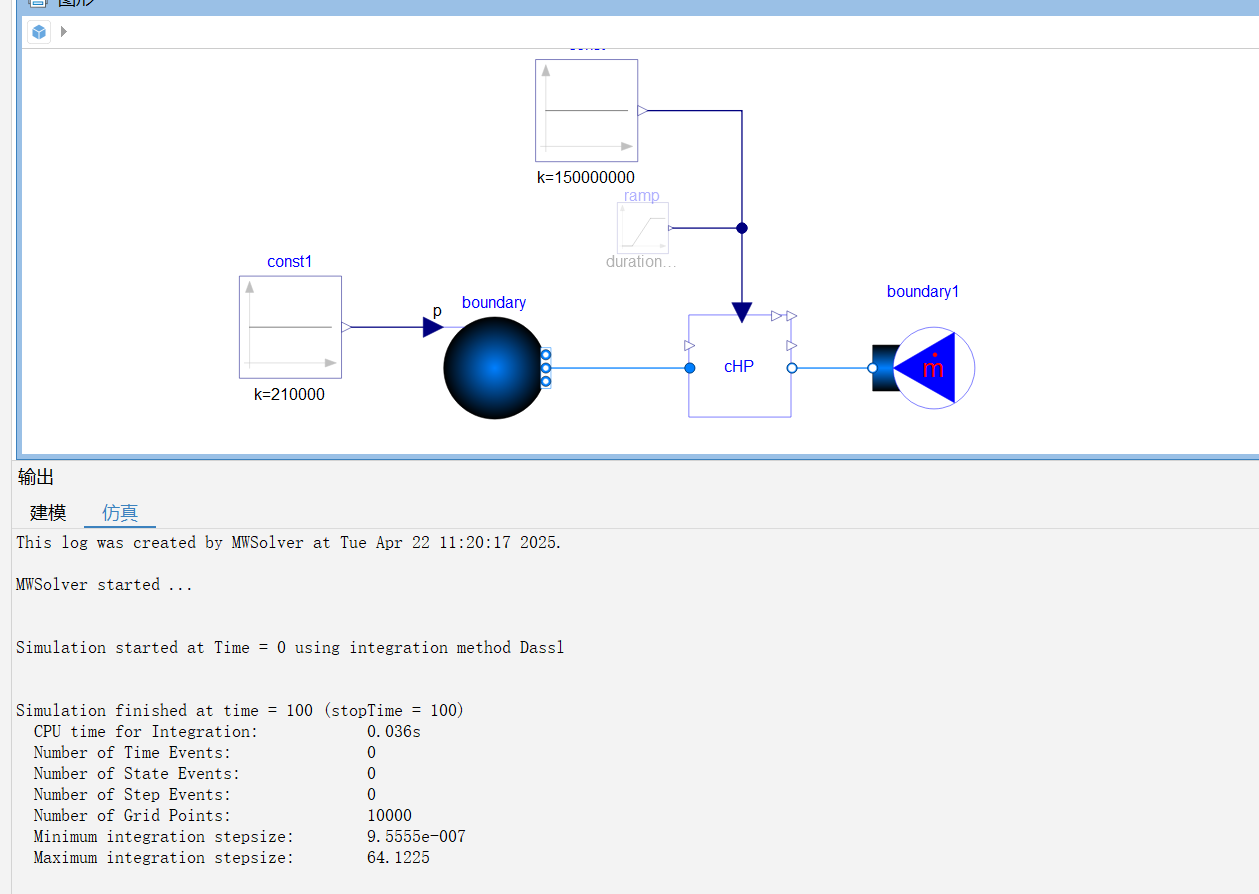Viewport: 1259px width, 894px height.
Task: Click the 'CPU time for Integration' log line
Action: coord(227,732)
